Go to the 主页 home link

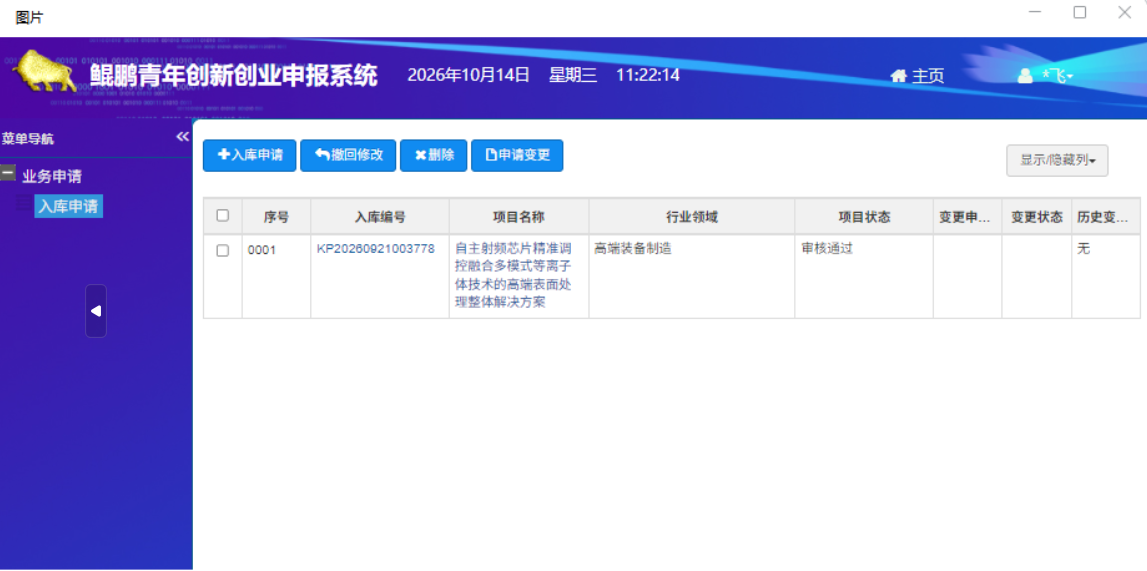pos(917,75)
